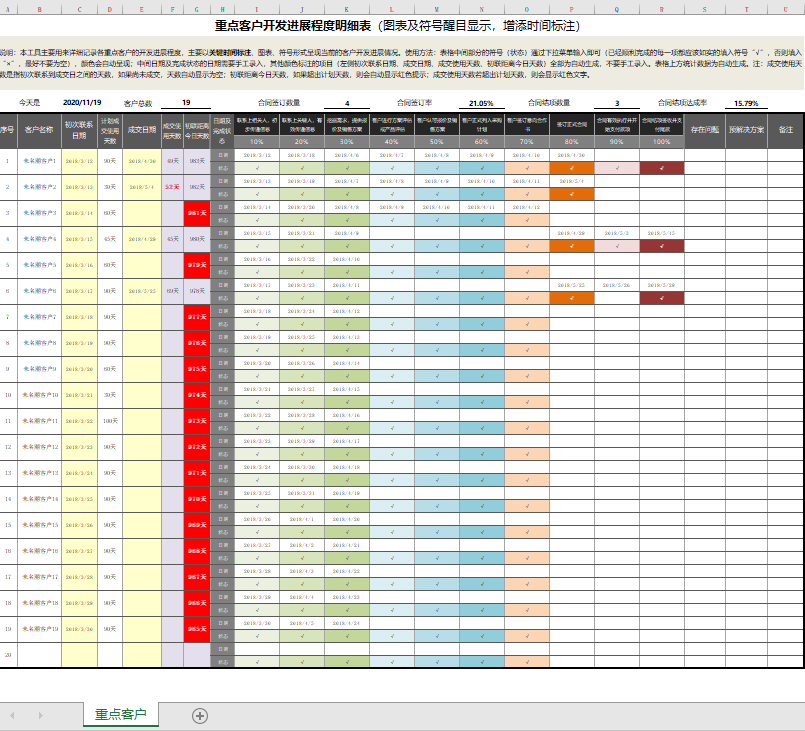
Task: Open row 1 pink 90% status cell
Action: pos(617,168)
